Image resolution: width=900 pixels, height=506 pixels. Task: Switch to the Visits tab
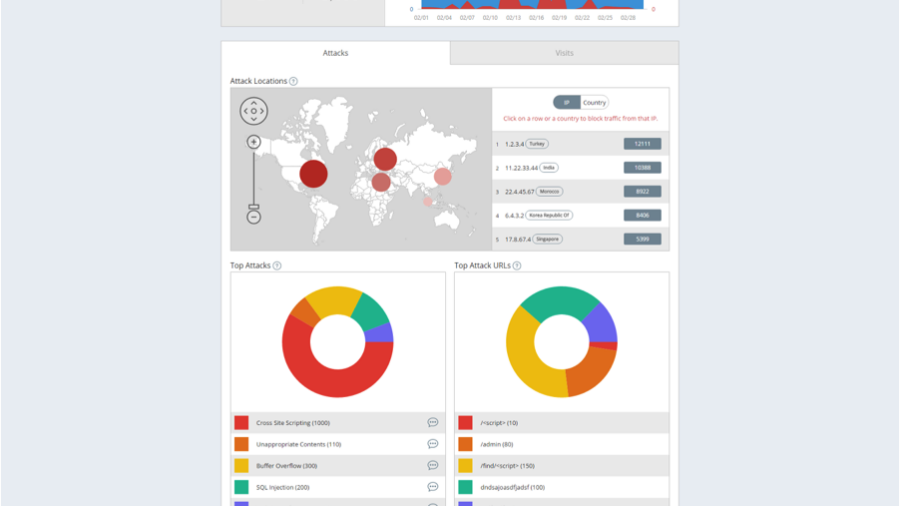click(564, 53)
